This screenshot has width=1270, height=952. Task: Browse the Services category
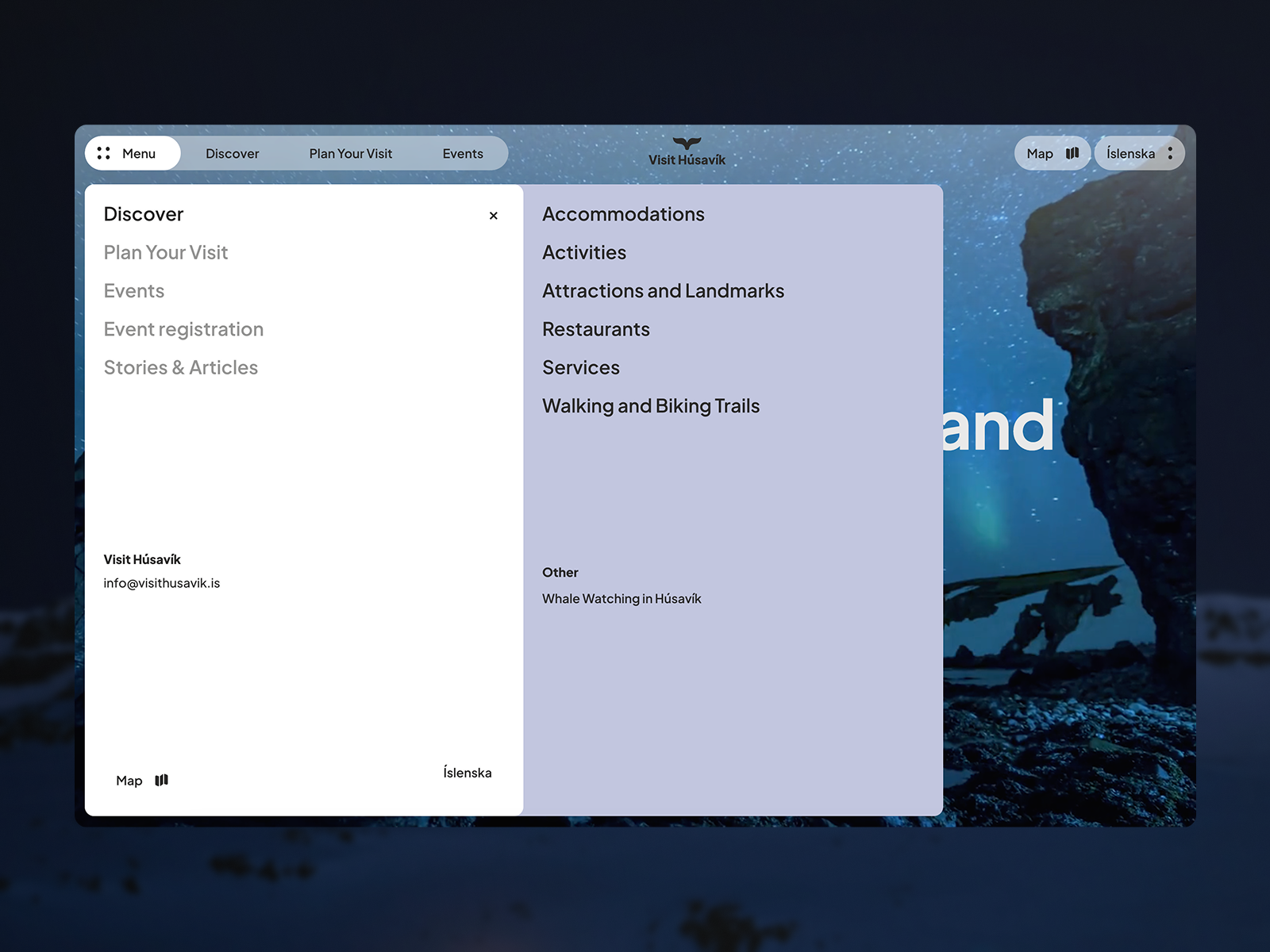(581, 367)
